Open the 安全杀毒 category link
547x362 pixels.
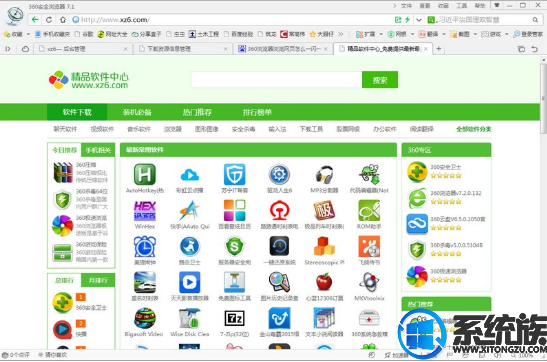pyautogui.click(x=243, y=129)
